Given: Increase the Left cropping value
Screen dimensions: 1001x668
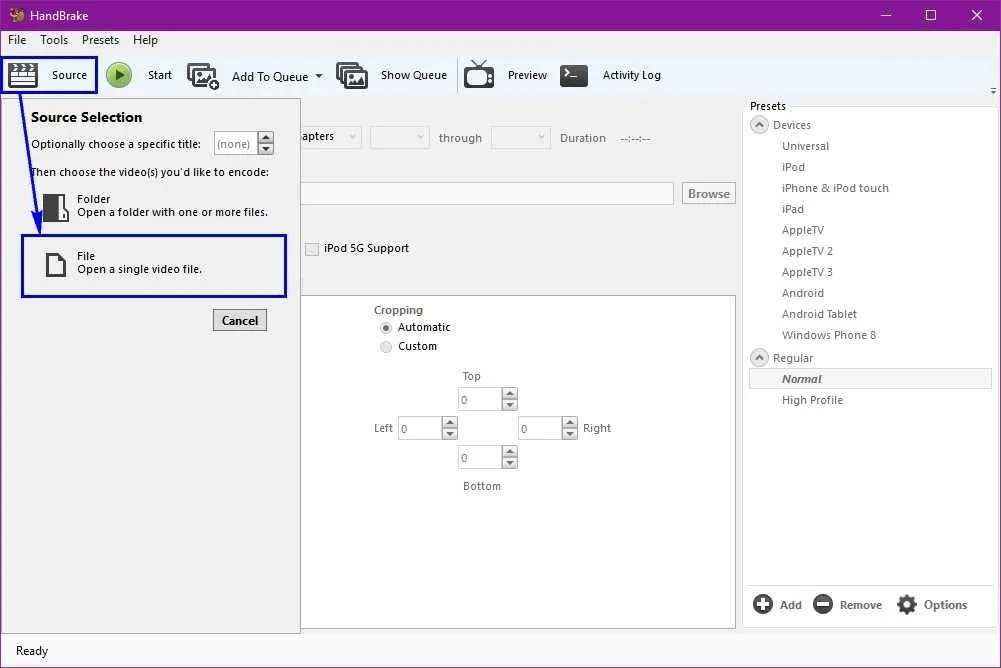Looking at the screenshot, I should click(449, 422).
